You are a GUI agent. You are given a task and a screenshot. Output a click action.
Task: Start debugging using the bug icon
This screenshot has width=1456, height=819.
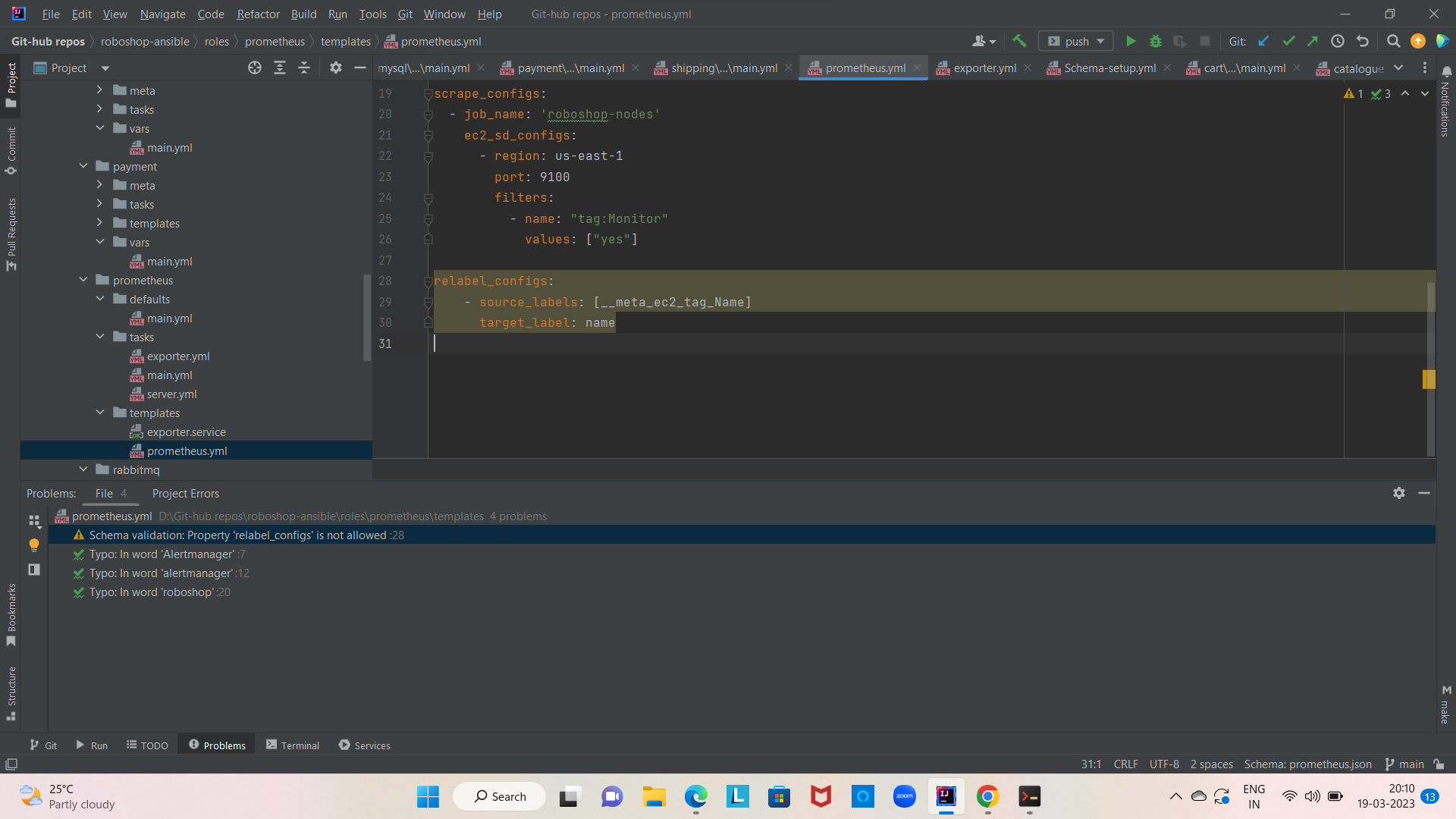(1155, 41)
